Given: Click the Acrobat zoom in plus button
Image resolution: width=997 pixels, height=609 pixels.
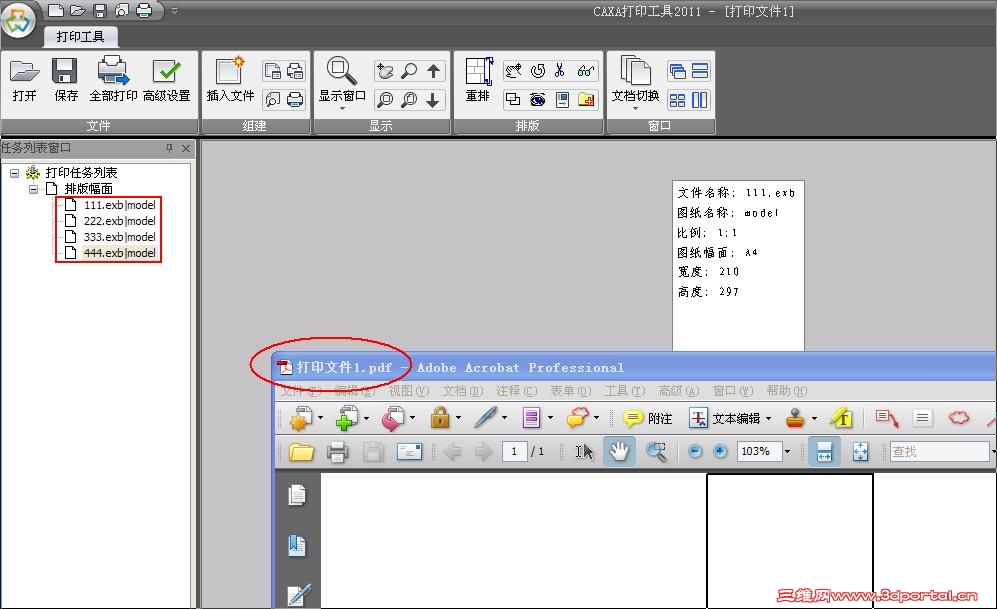Looking at the screenshot, I should click(x=720, y=451).
